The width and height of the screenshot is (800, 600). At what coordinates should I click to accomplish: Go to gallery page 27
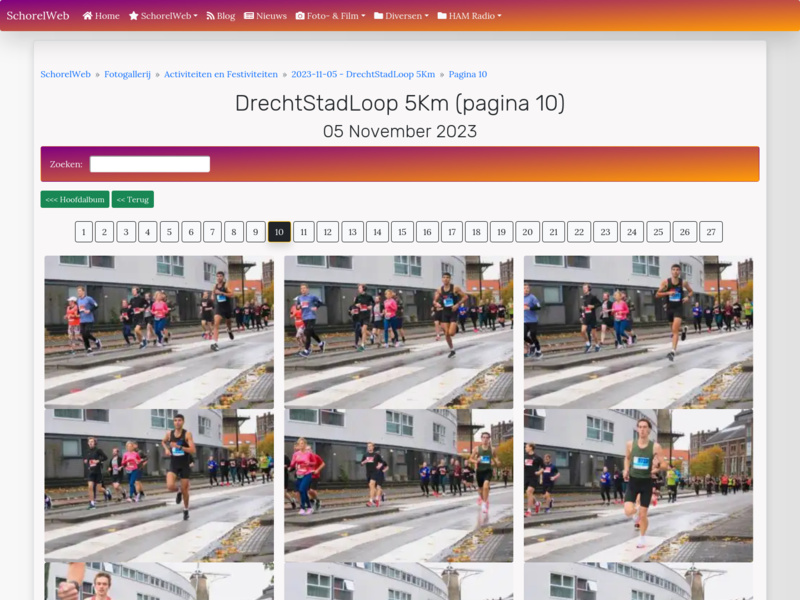tap(711, 232)
